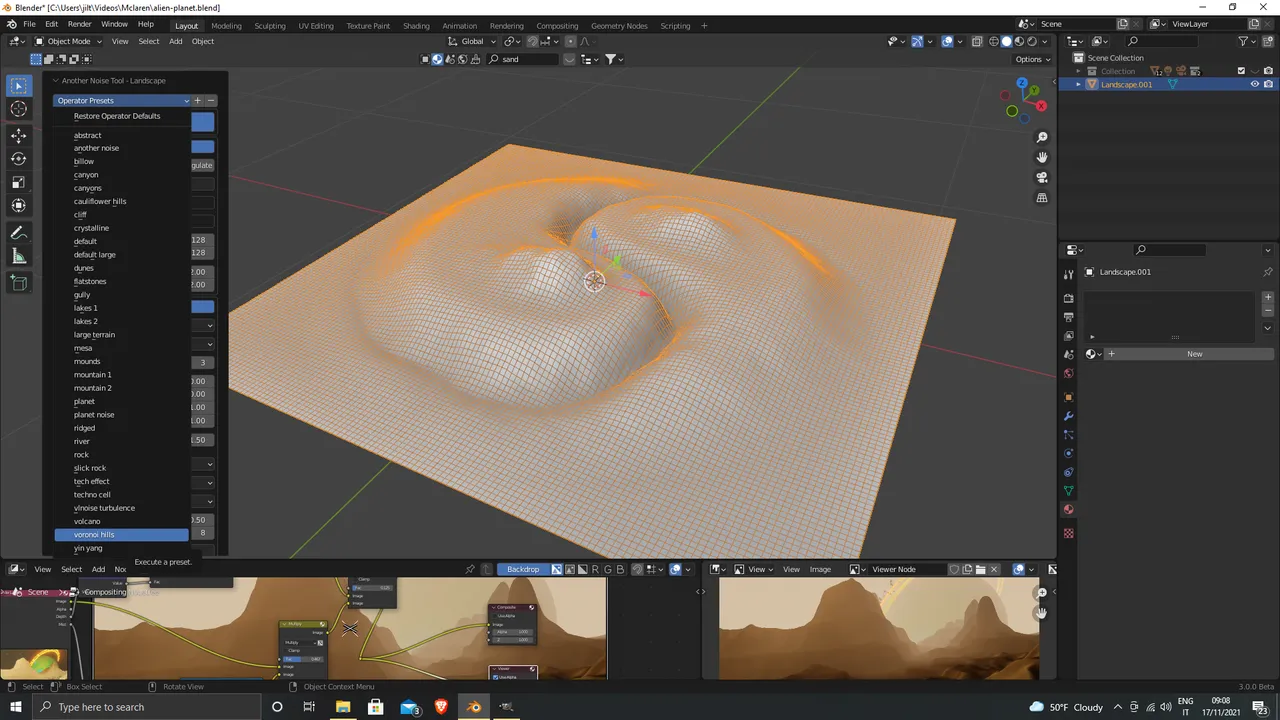Open the Render menu
Image resolution: width=1280 pixels, height=720 pixels.
pyautogui.click(x=79, y=24)
